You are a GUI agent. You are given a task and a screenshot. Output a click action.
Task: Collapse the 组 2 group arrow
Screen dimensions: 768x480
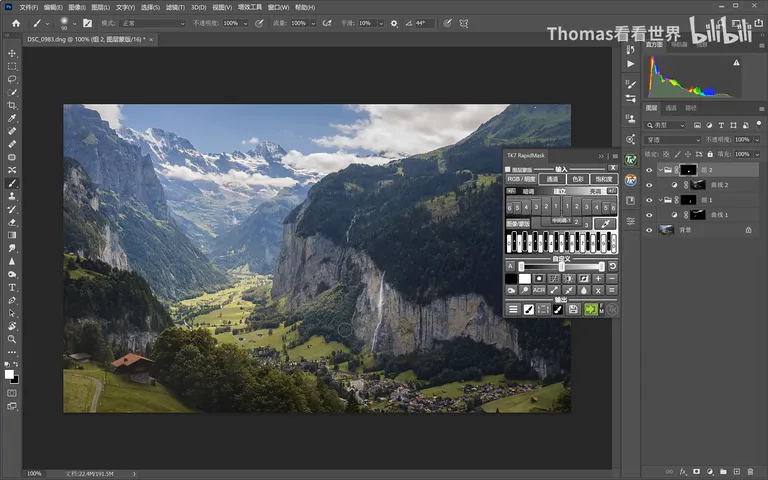pyautogui.click(x=660, y=170)
